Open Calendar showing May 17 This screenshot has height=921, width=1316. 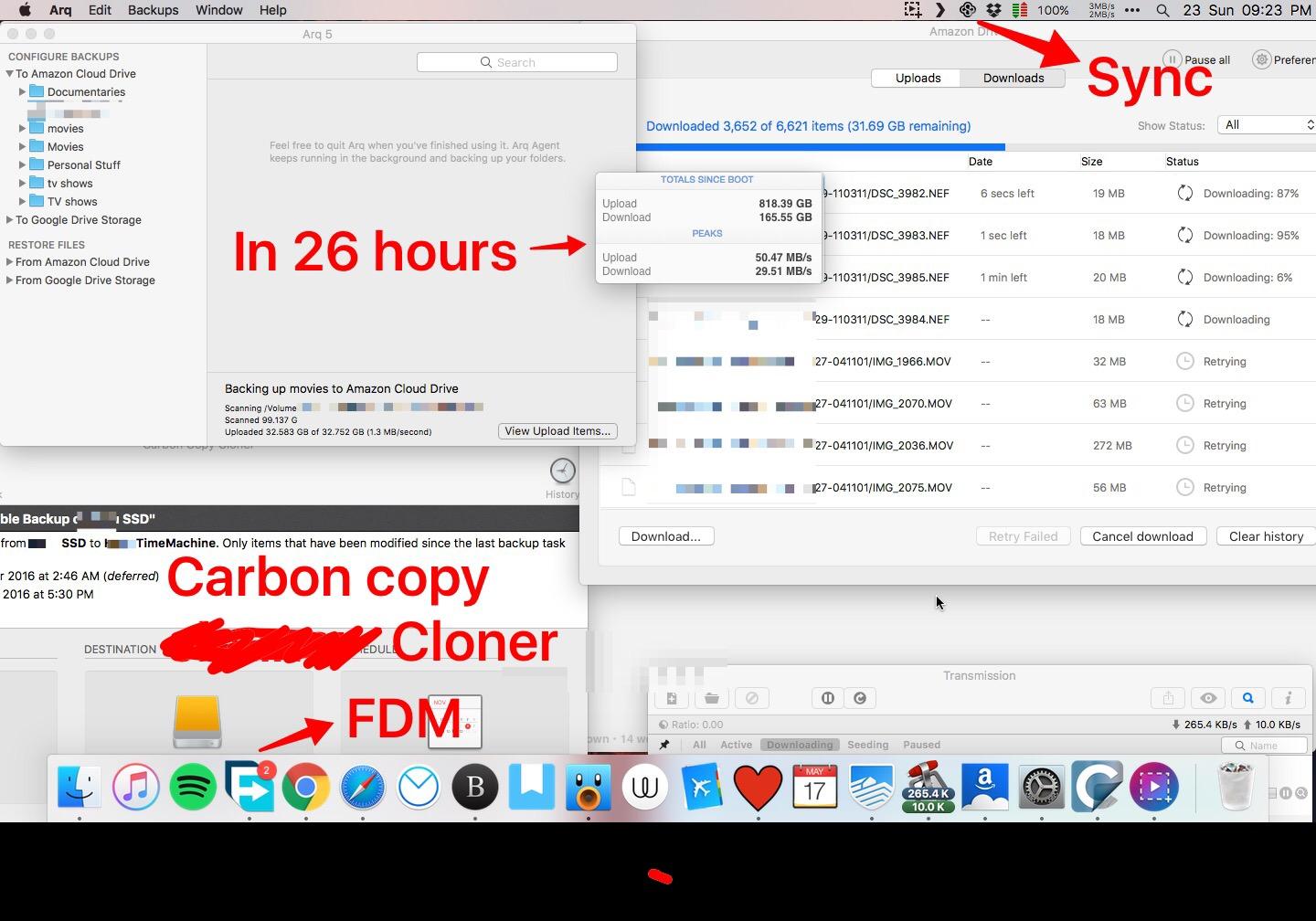[814, 787]
